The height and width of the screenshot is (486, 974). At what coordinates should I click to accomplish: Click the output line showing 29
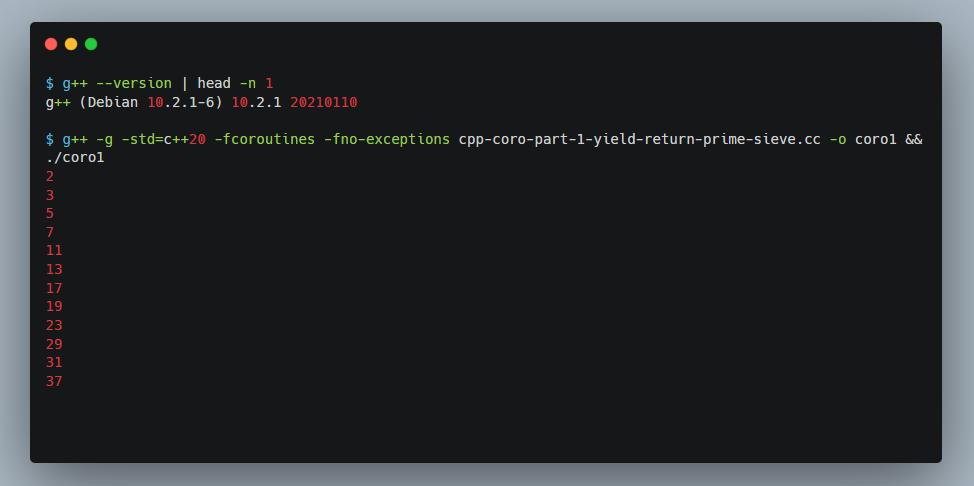pyautogui.click(x=54, y=344)
